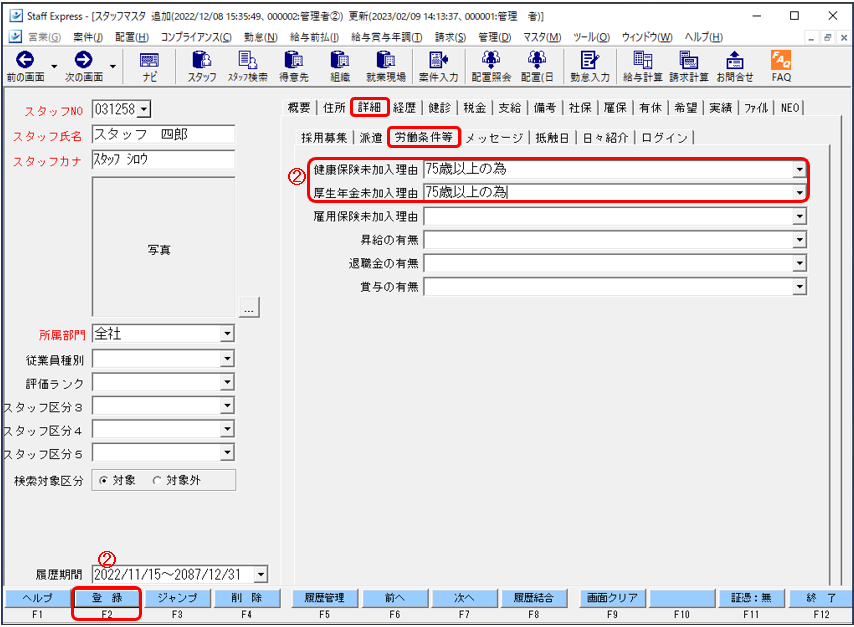This screenshot has width=854, height=627.
Task: Expand the 前の画面 history arrow
Action: 54,66
